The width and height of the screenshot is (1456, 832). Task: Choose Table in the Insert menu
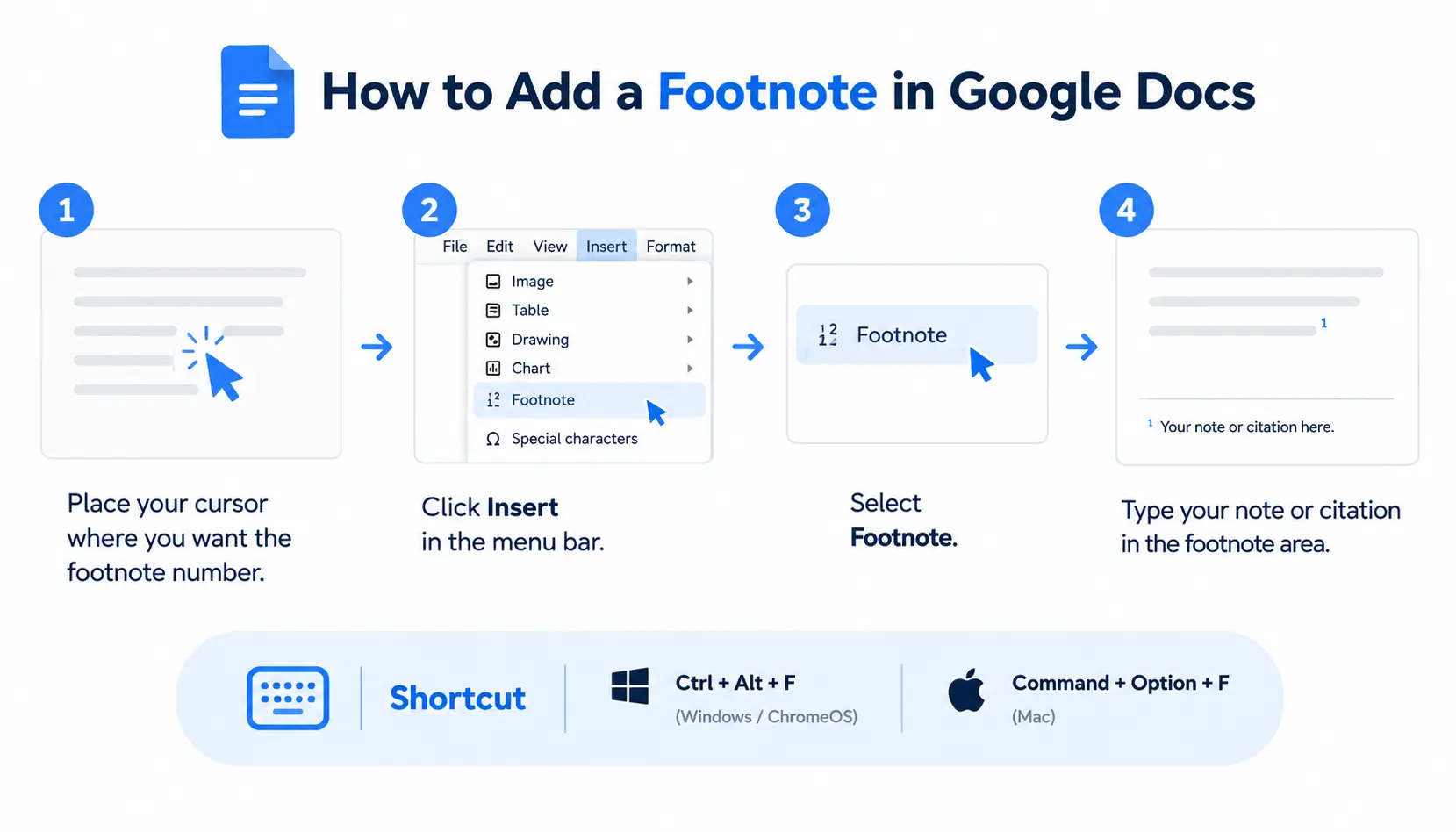coord(589,310)
